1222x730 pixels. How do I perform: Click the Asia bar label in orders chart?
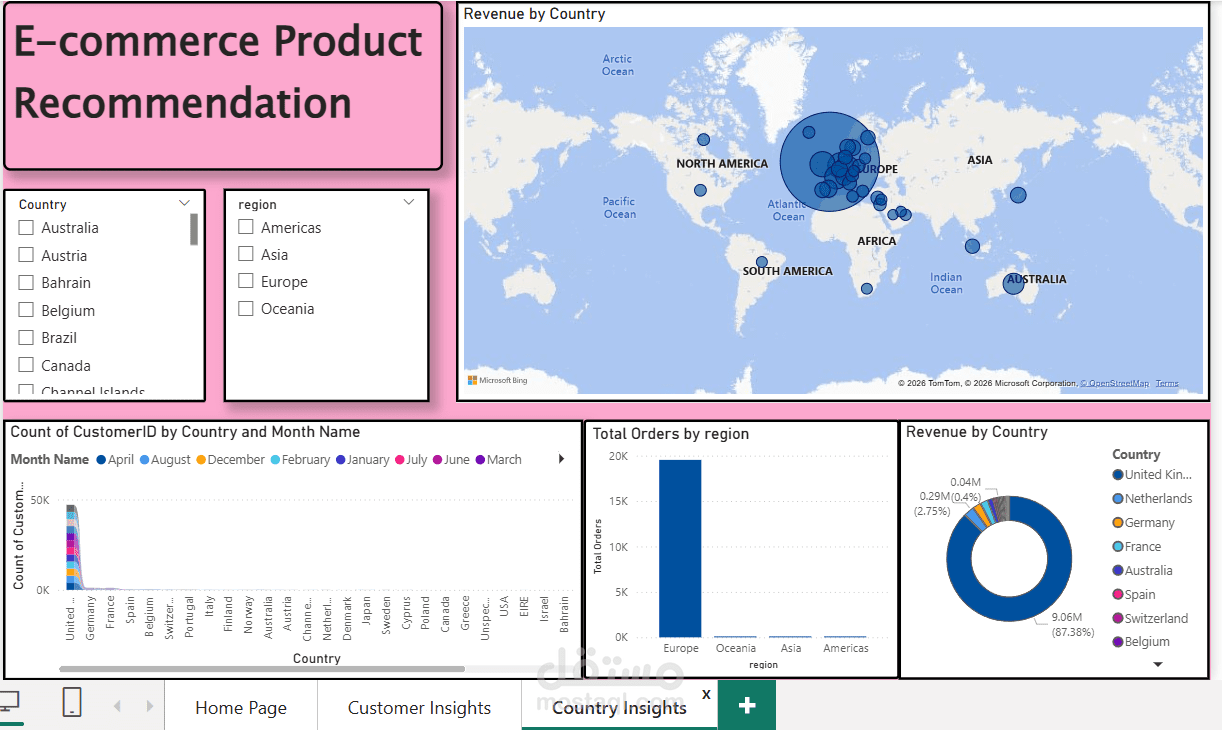click(791, 648)
